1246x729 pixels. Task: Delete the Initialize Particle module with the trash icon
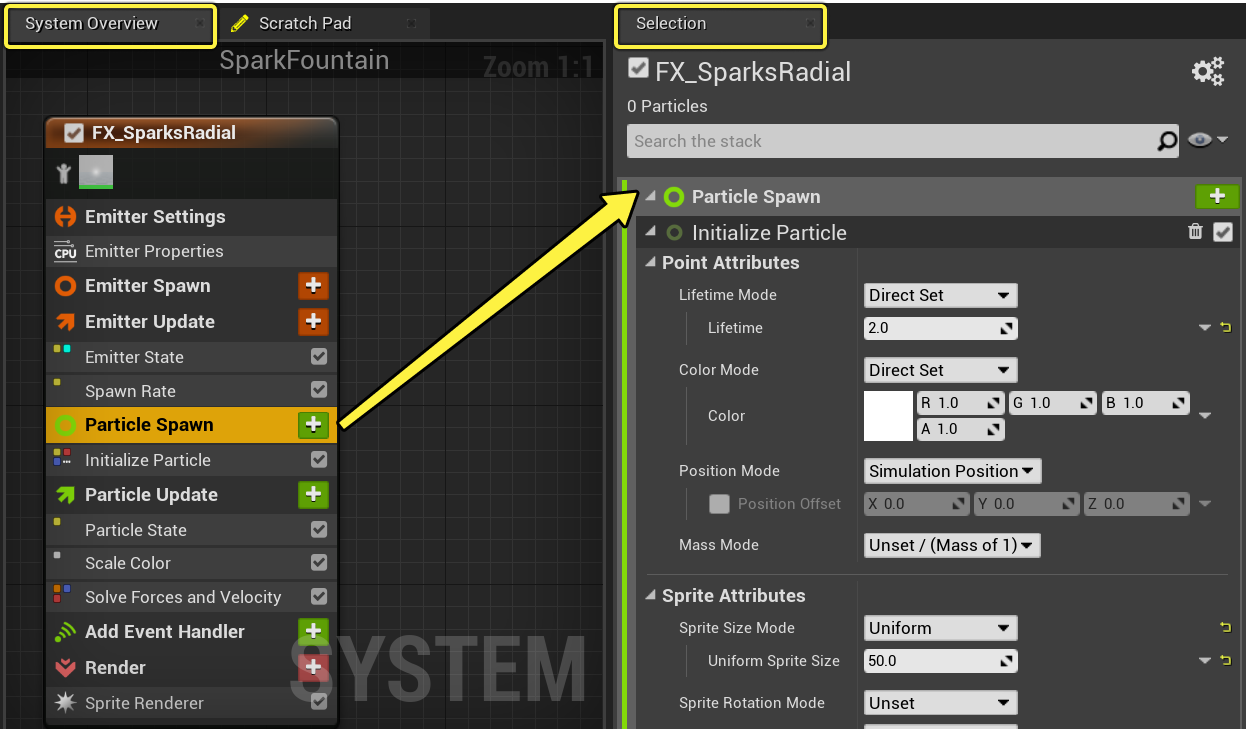coord(1195,232)
